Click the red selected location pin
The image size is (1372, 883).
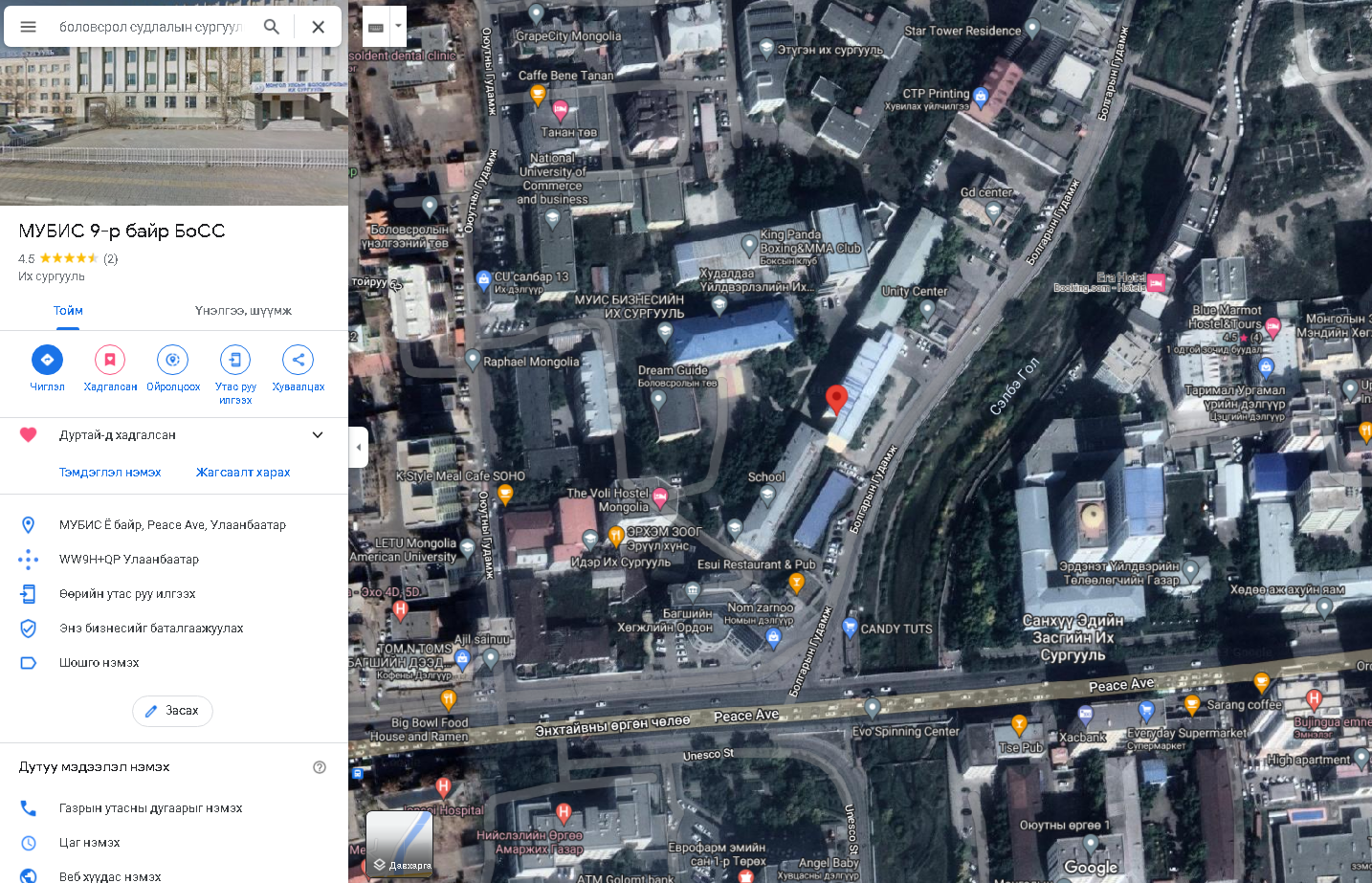[x=836, y=400]
